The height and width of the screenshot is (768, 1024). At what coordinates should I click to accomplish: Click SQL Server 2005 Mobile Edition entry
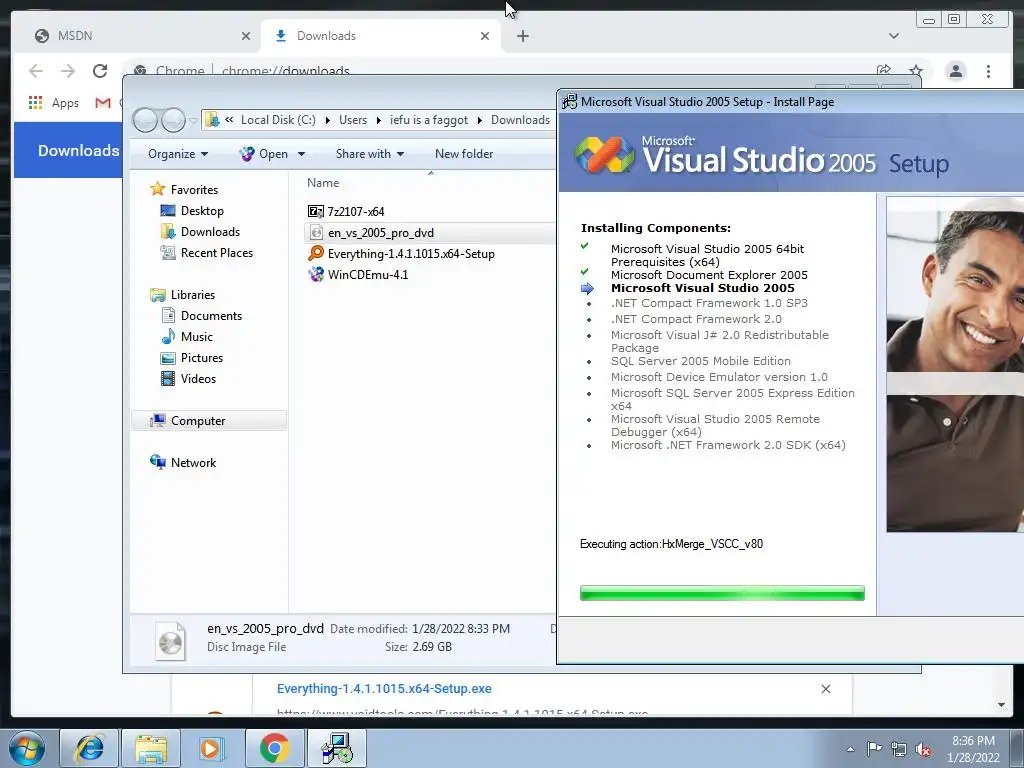[701, 361]
